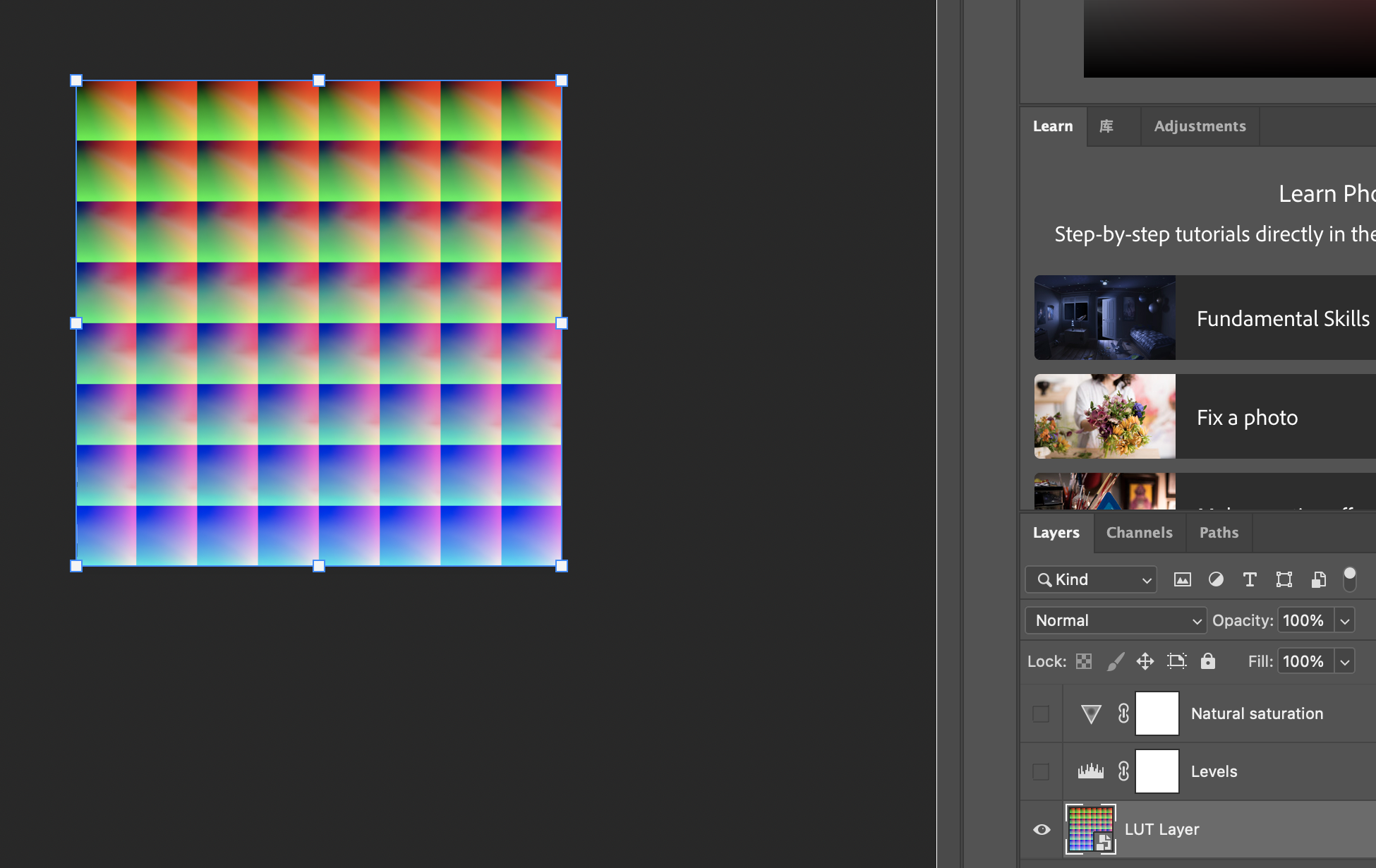Filter layers by adjustment layer icon

coord(1216,579)
